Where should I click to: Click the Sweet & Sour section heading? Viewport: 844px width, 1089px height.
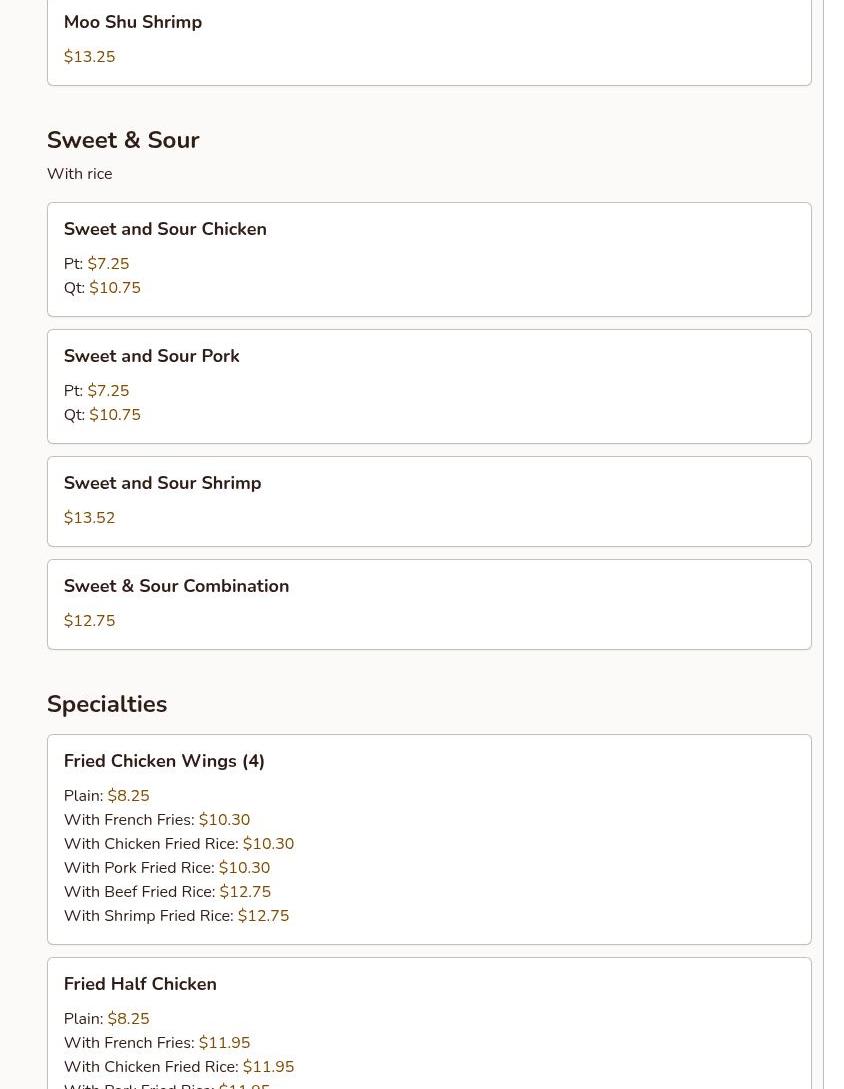pos(123,140)
